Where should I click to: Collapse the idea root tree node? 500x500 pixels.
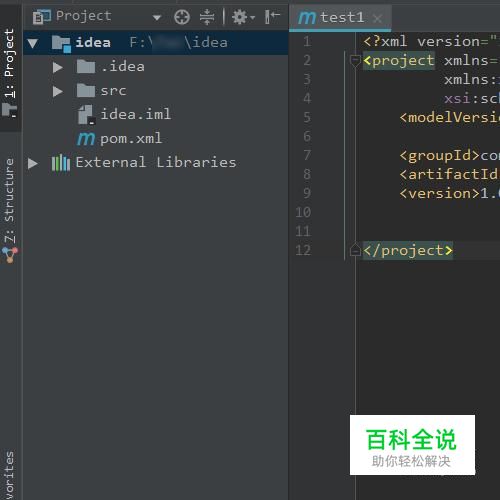pyautogui.click(x=33, y=43)
